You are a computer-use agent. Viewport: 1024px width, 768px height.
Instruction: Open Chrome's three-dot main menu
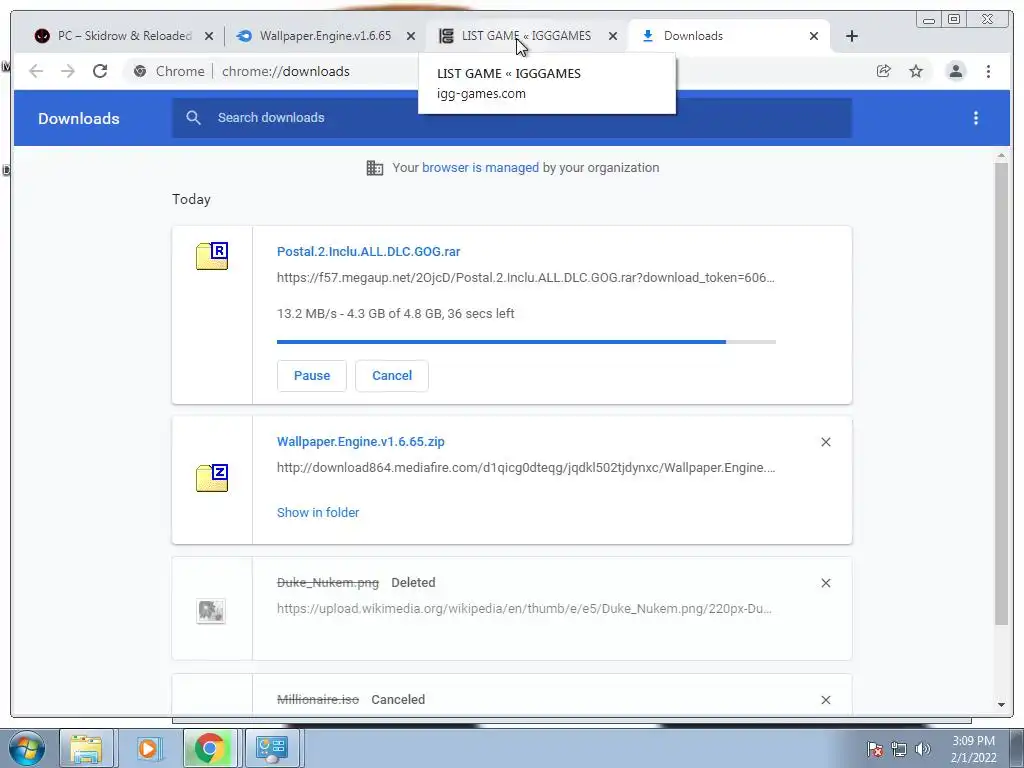pos(988,71)
